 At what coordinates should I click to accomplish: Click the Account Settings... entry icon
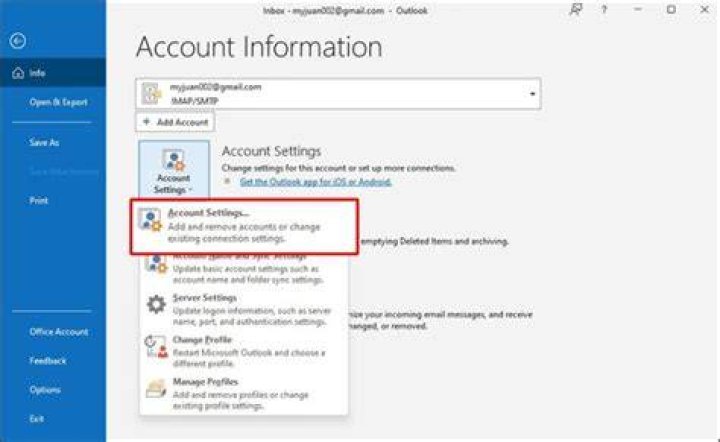[150, 220]
